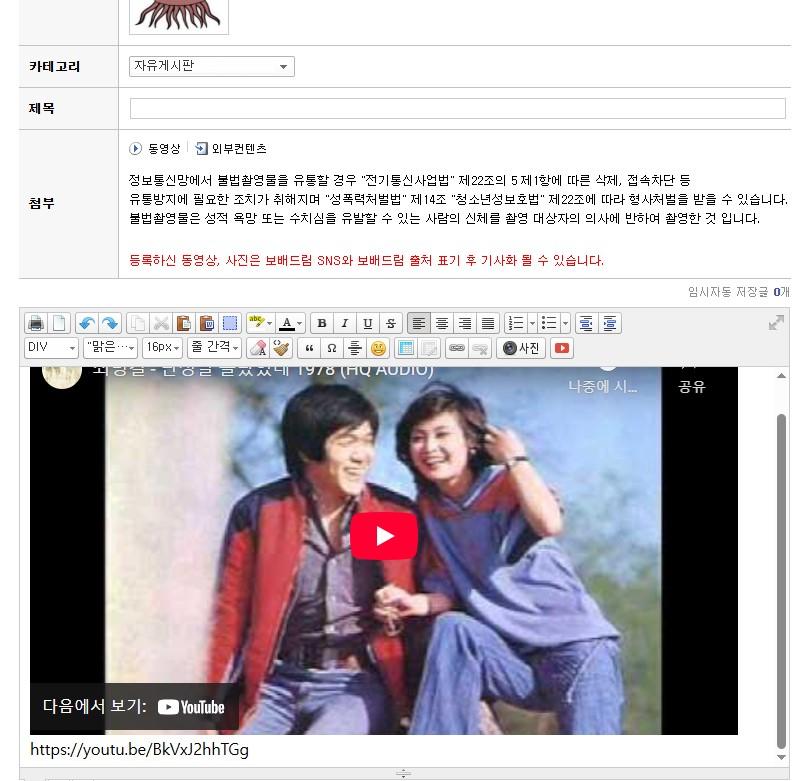The image size is (799, 781).
Task: Open font color dropdown arrow
Action: (x=300, y=323)
